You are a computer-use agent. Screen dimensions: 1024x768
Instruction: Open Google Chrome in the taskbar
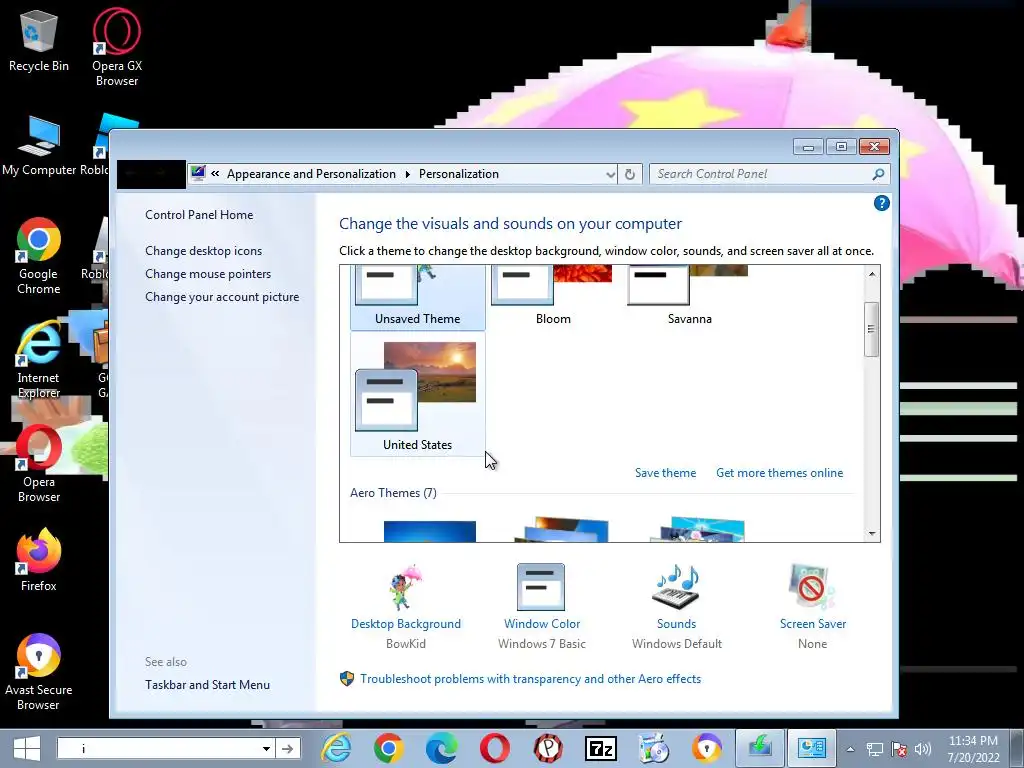pyautogui.click(x=389, y=748)
